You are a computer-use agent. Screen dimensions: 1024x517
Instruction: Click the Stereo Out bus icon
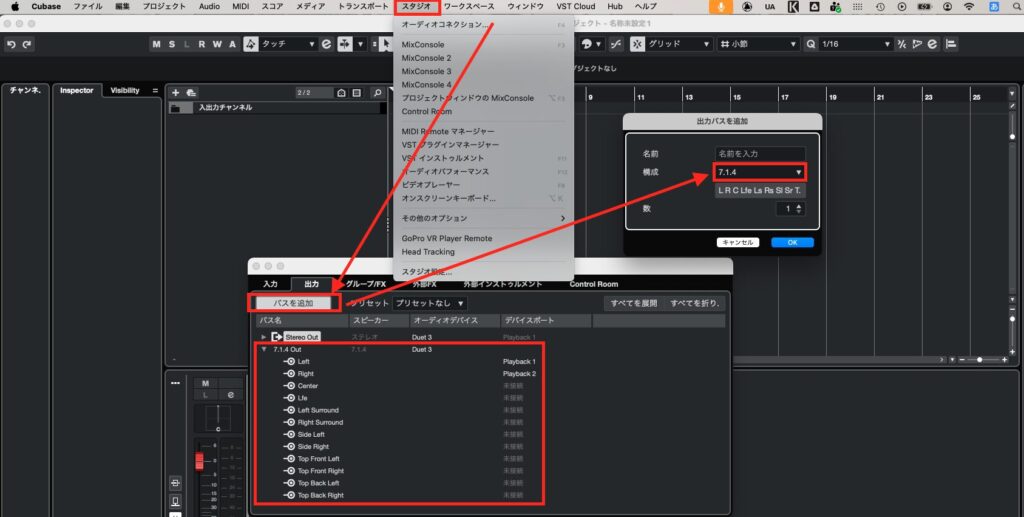277,337
